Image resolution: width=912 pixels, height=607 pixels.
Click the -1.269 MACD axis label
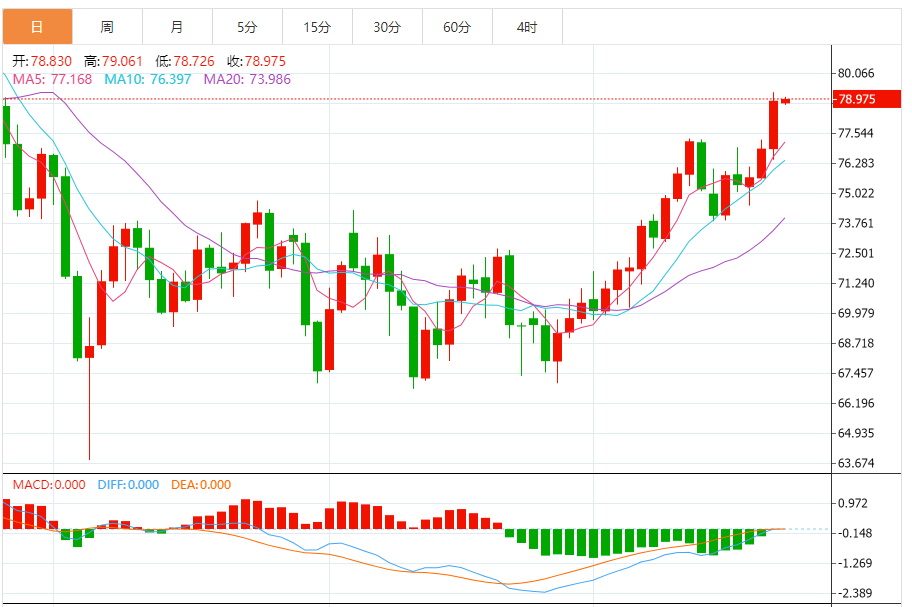tap(854, 563)
